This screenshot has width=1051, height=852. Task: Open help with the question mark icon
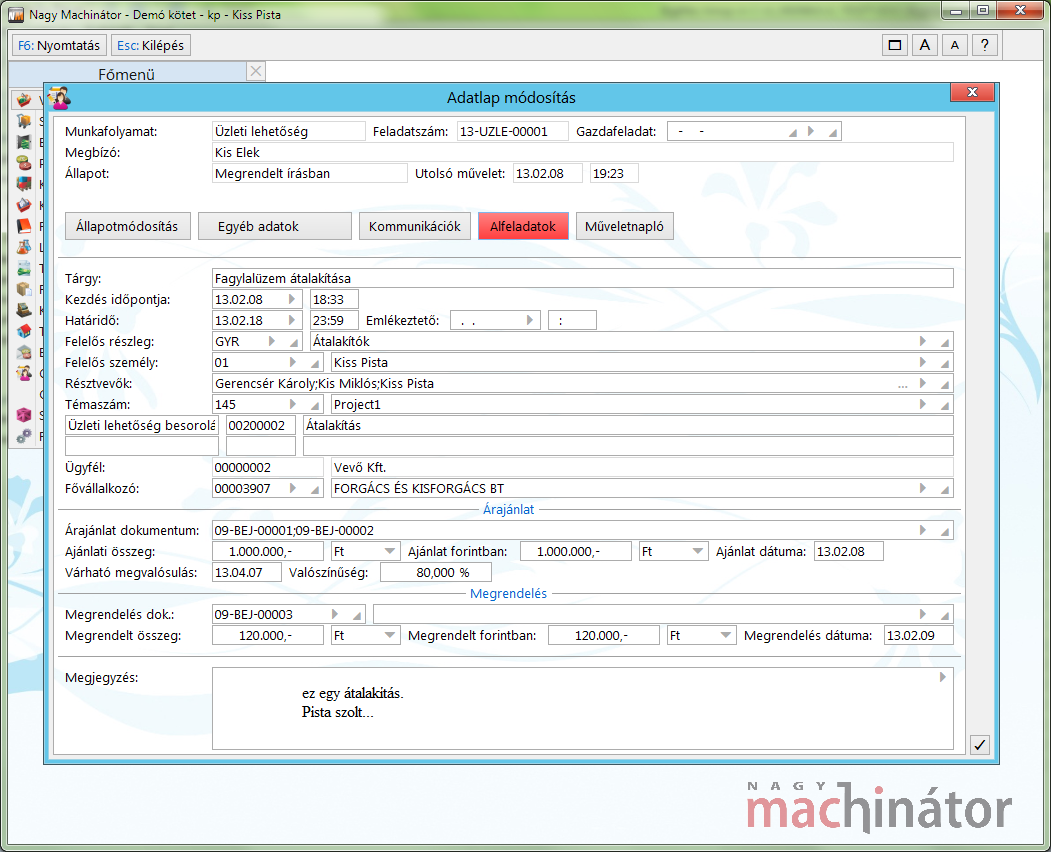985,45
